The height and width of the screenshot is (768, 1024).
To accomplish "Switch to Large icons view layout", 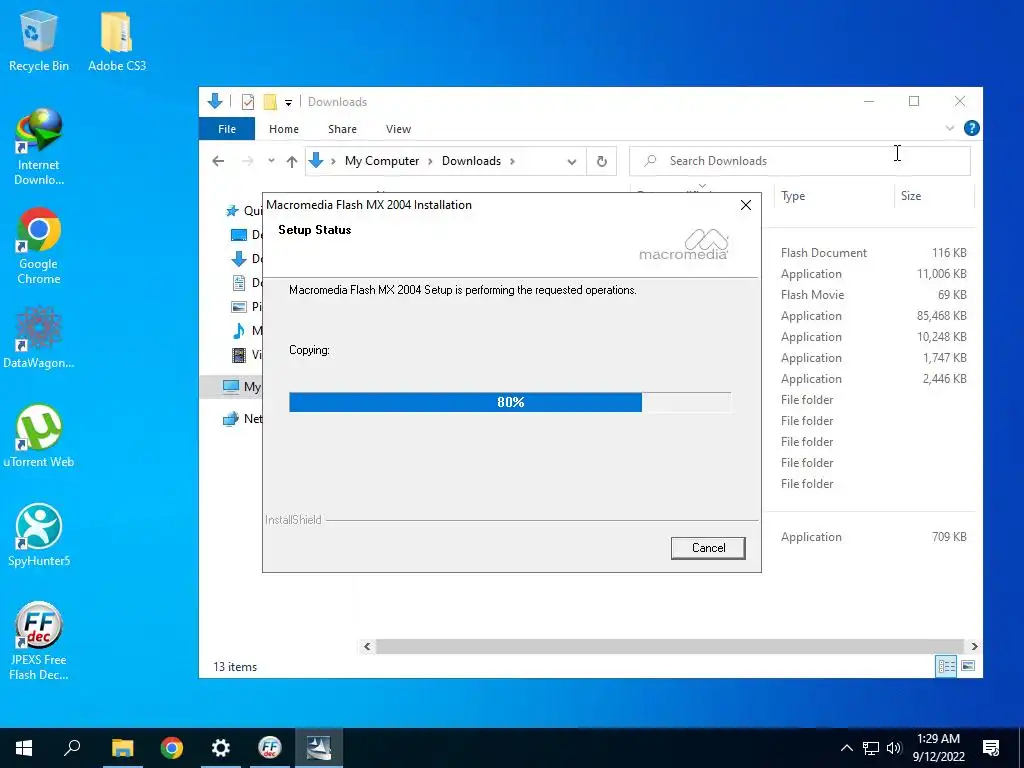I will pyautogui.click(x=968, y=666).
